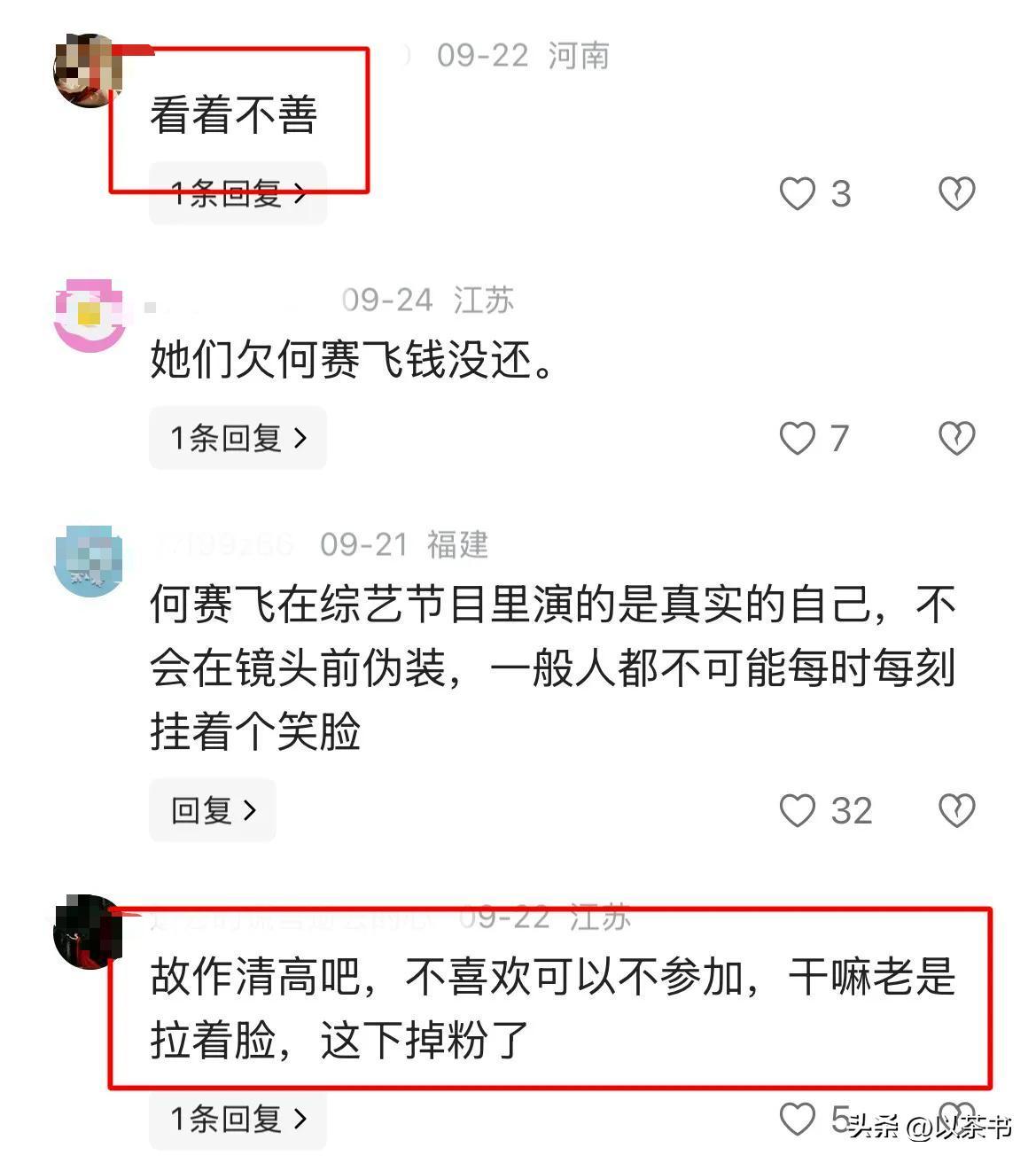Like the '看着不善' comment
The height and width of the screenshot is (1163, 1036).
[x=797, y=193]
